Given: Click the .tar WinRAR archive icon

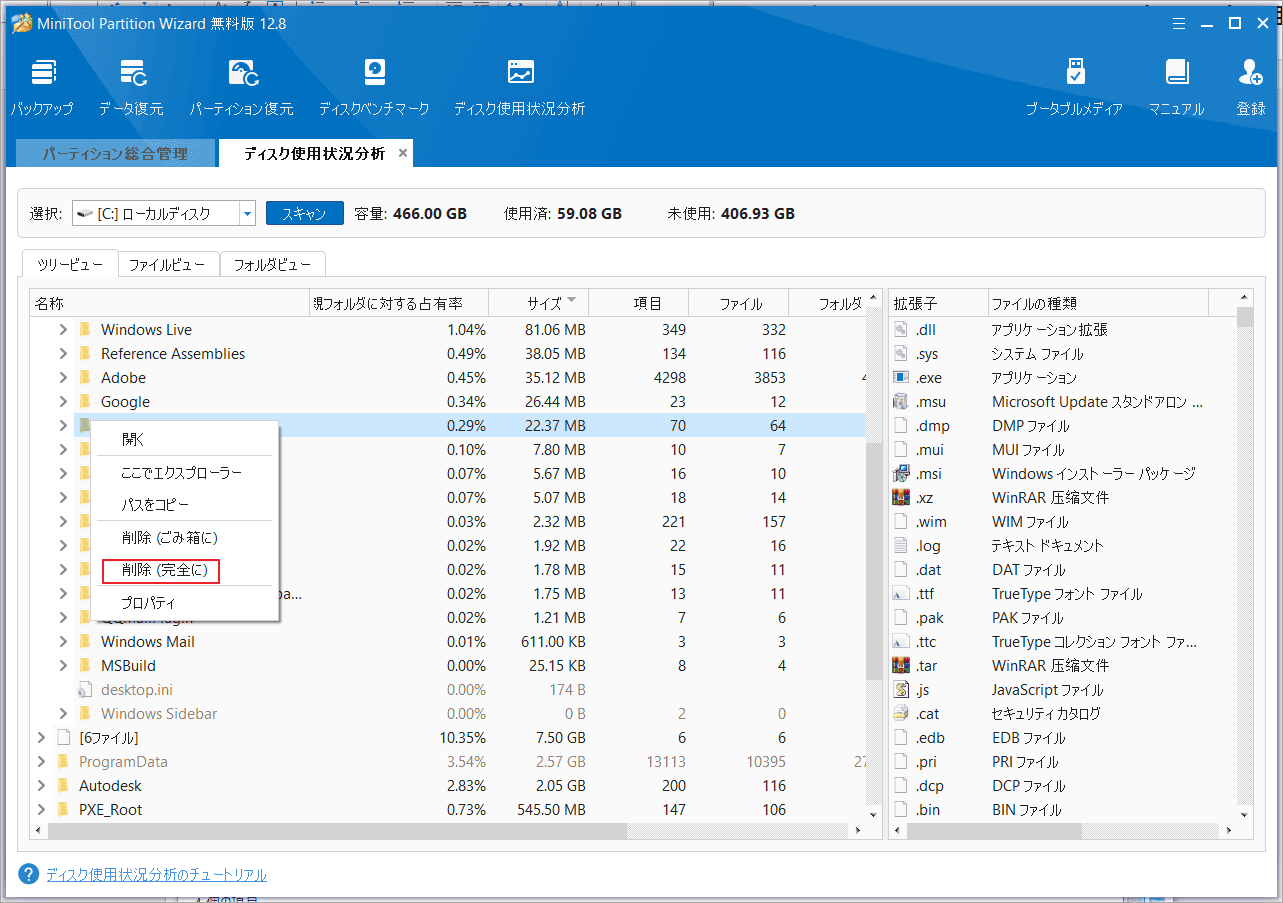Looking at the screenshot, I should pos(901,666).
